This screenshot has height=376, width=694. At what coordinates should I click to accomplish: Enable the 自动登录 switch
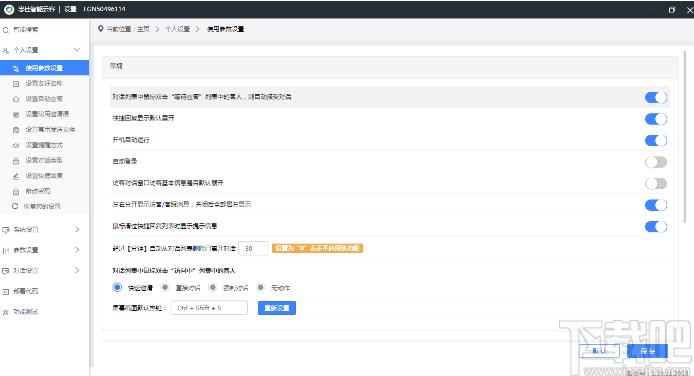pos(655,162)
